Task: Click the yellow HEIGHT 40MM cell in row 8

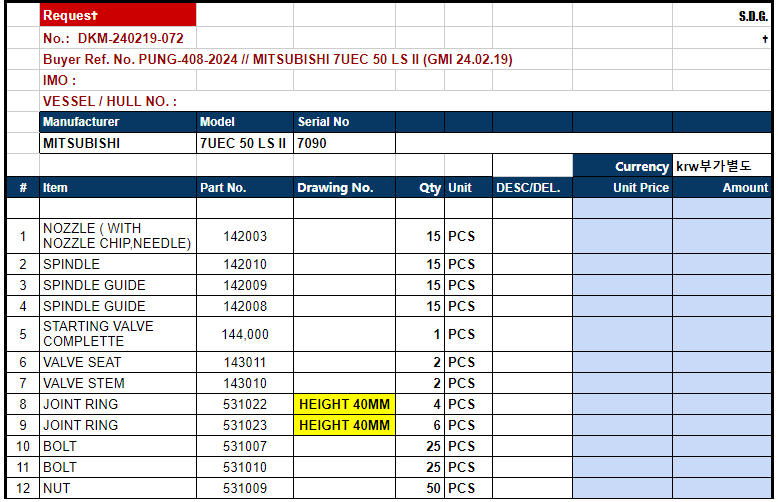Action: [344, 404]
